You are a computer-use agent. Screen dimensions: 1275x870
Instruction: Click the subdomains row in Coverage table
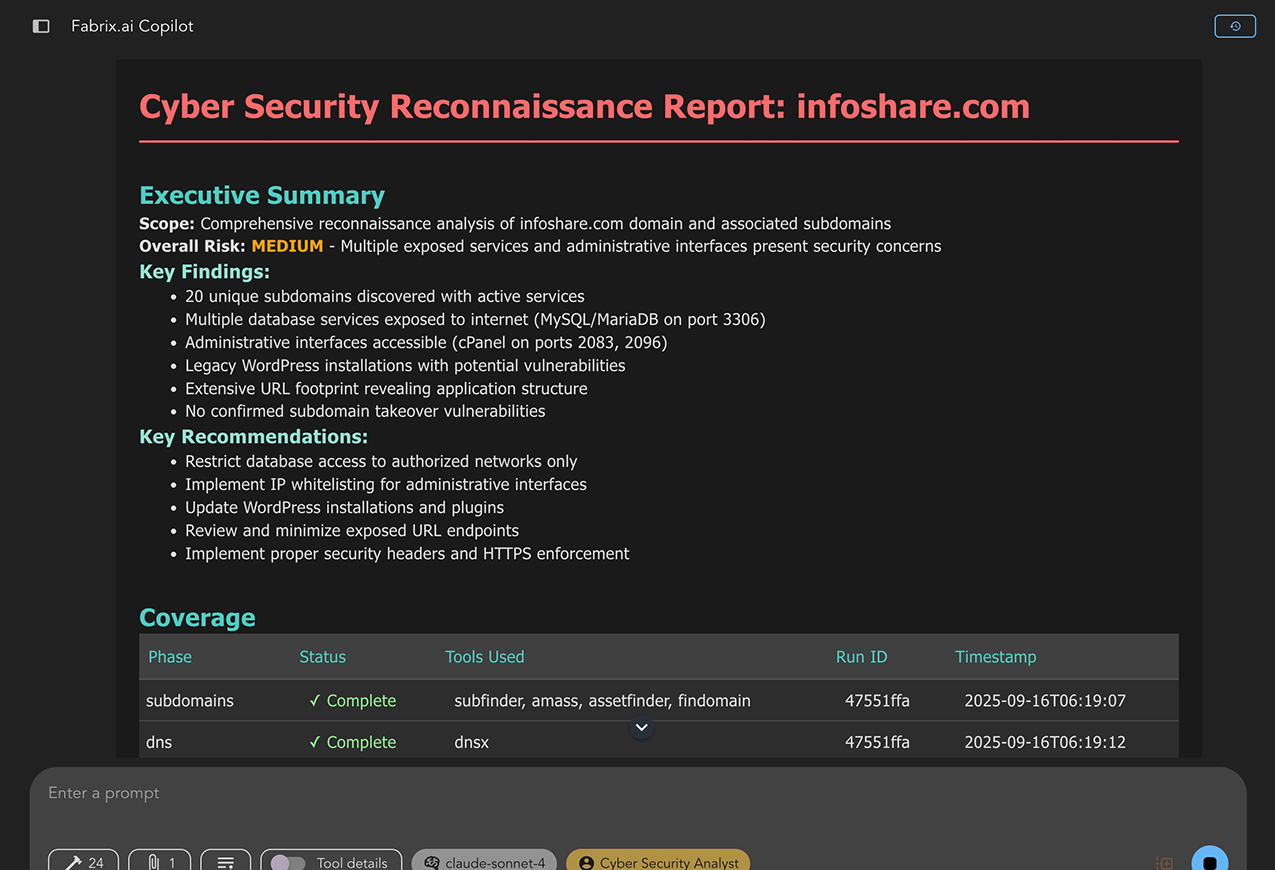(190, 701)
